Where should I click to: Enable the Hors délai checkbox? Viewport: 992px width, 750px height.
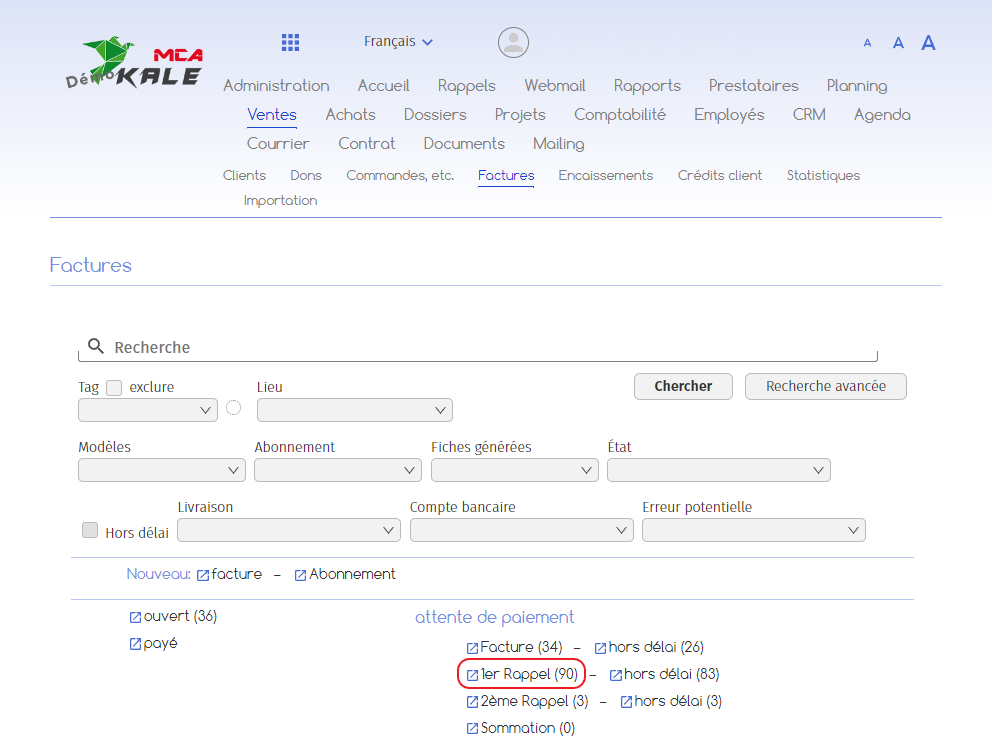click(x=90, y=530)
